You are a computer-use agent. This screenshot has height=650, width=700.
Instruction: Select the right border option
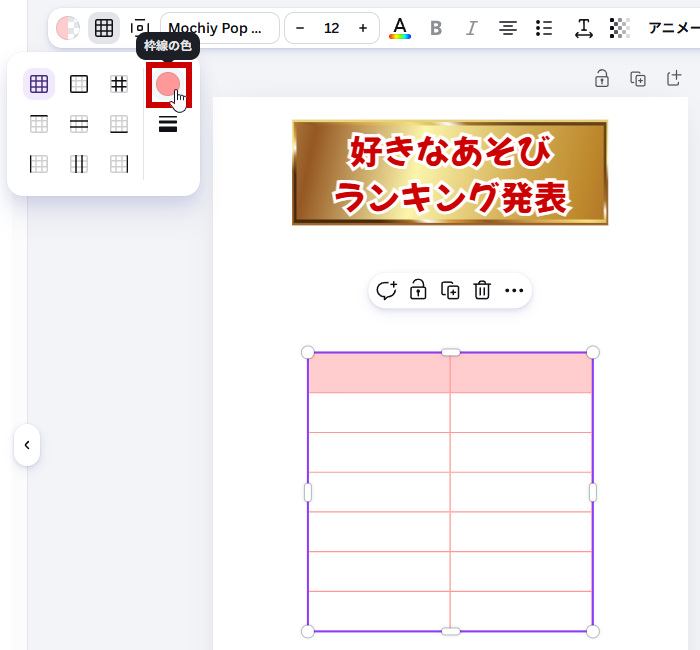[119, 164]
